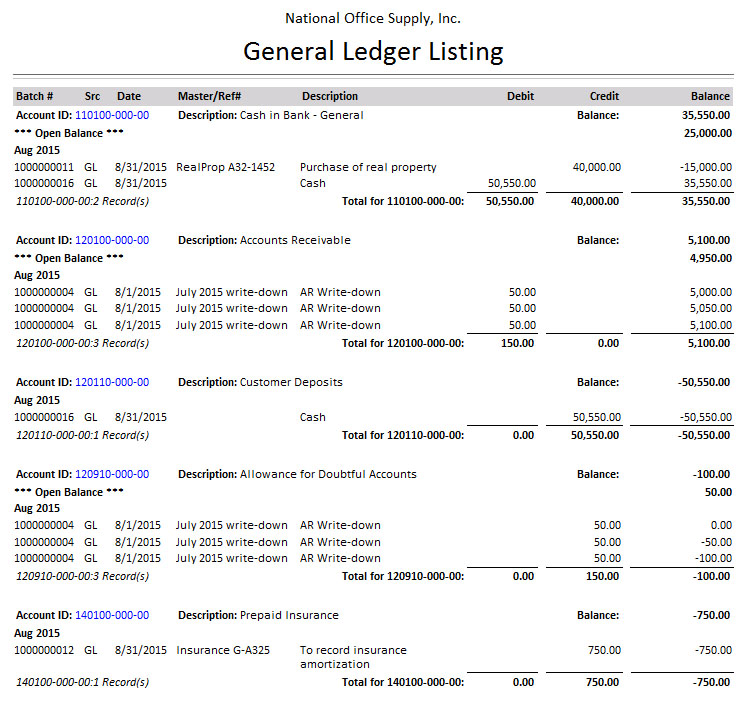Open account link 110100-000-00

point(112,115)
